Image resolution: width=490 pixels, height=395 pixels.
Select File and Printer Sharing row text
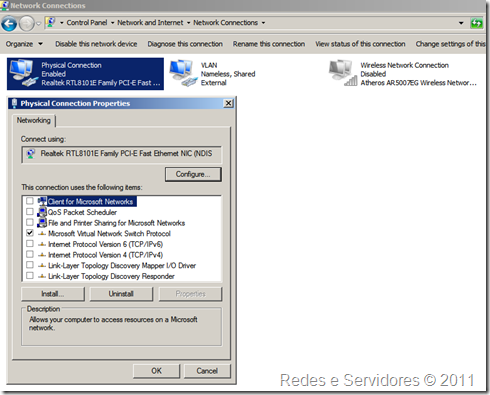coord(116,223)
